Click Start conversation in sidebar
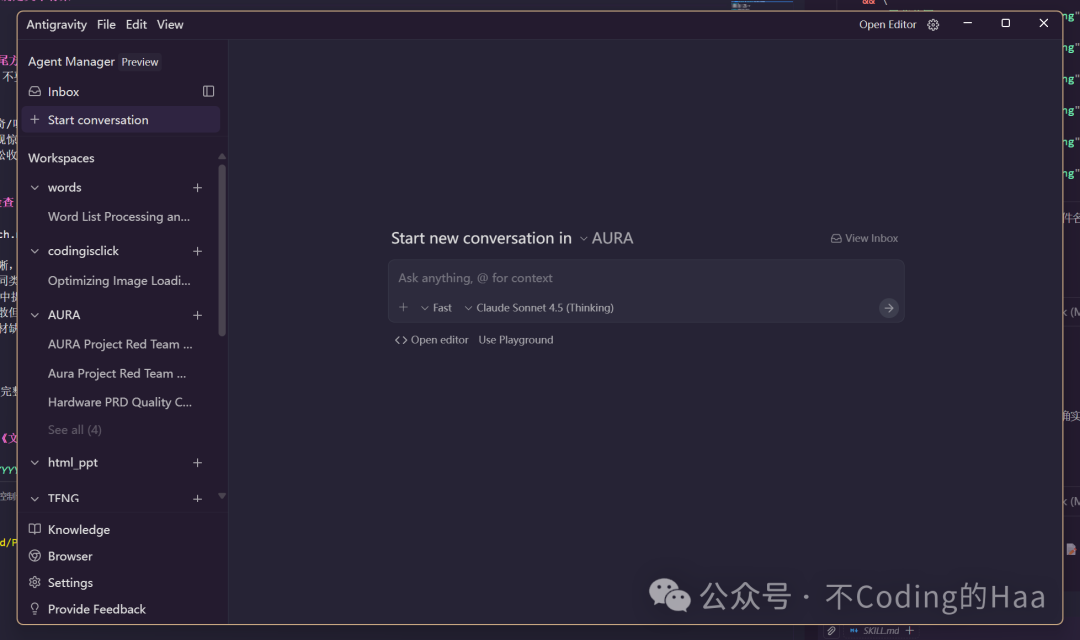 click(121, 120)
